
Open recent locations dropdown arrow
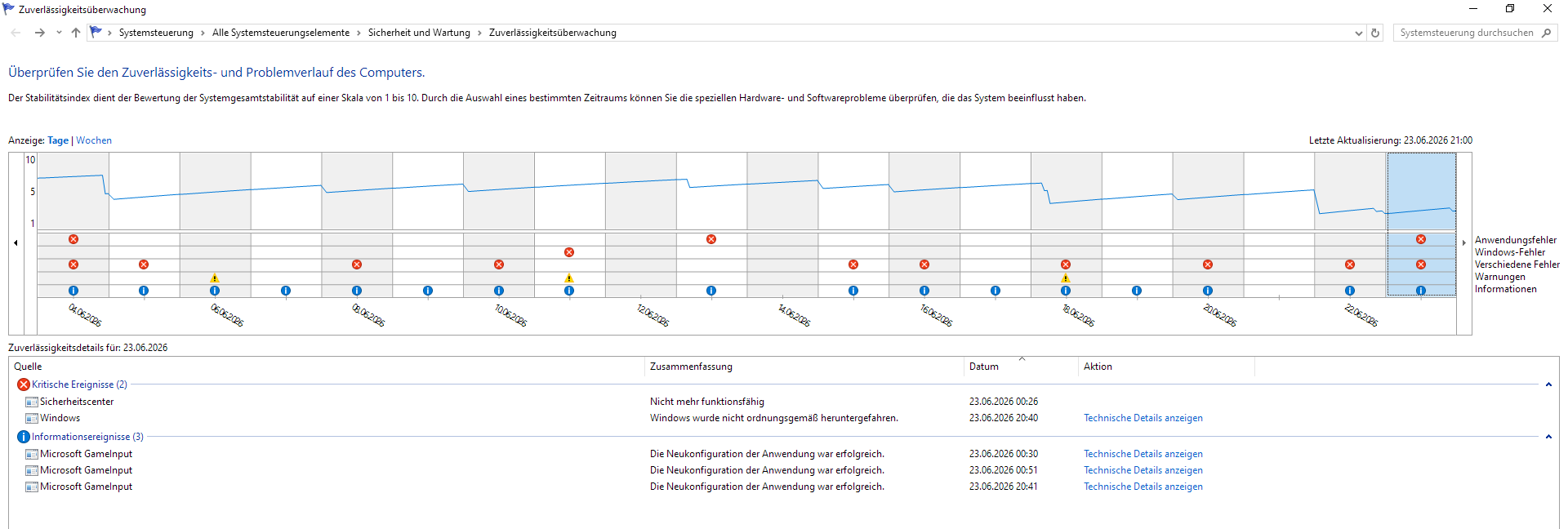59,33
